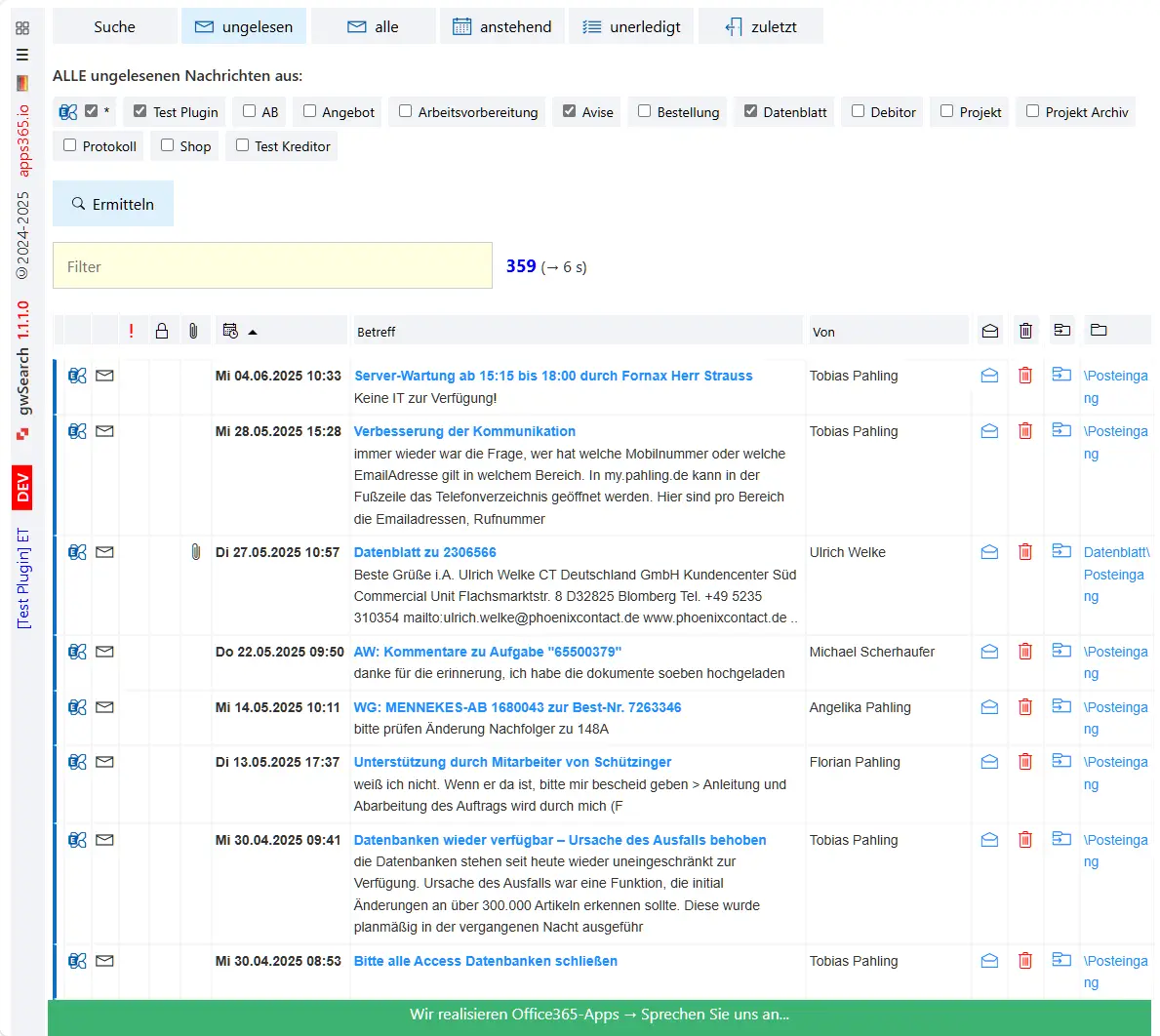This screenshot has width=1160, height=1036.
Task: Move Bitte alle Access Datenbanken schließen message
Action: 1061,959
